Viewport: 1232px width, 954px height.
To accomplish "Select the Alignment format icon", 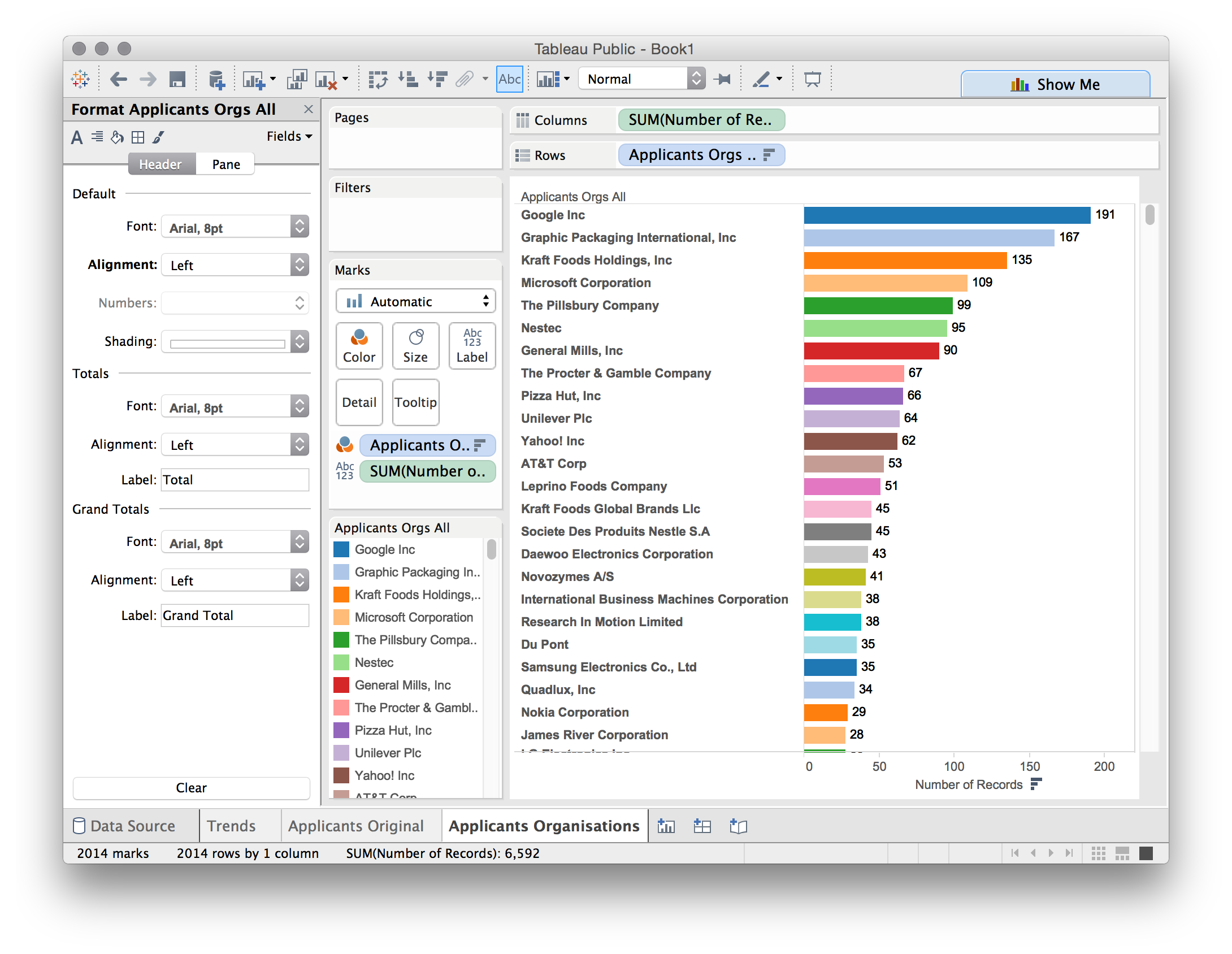I will (x=97, y=137).
